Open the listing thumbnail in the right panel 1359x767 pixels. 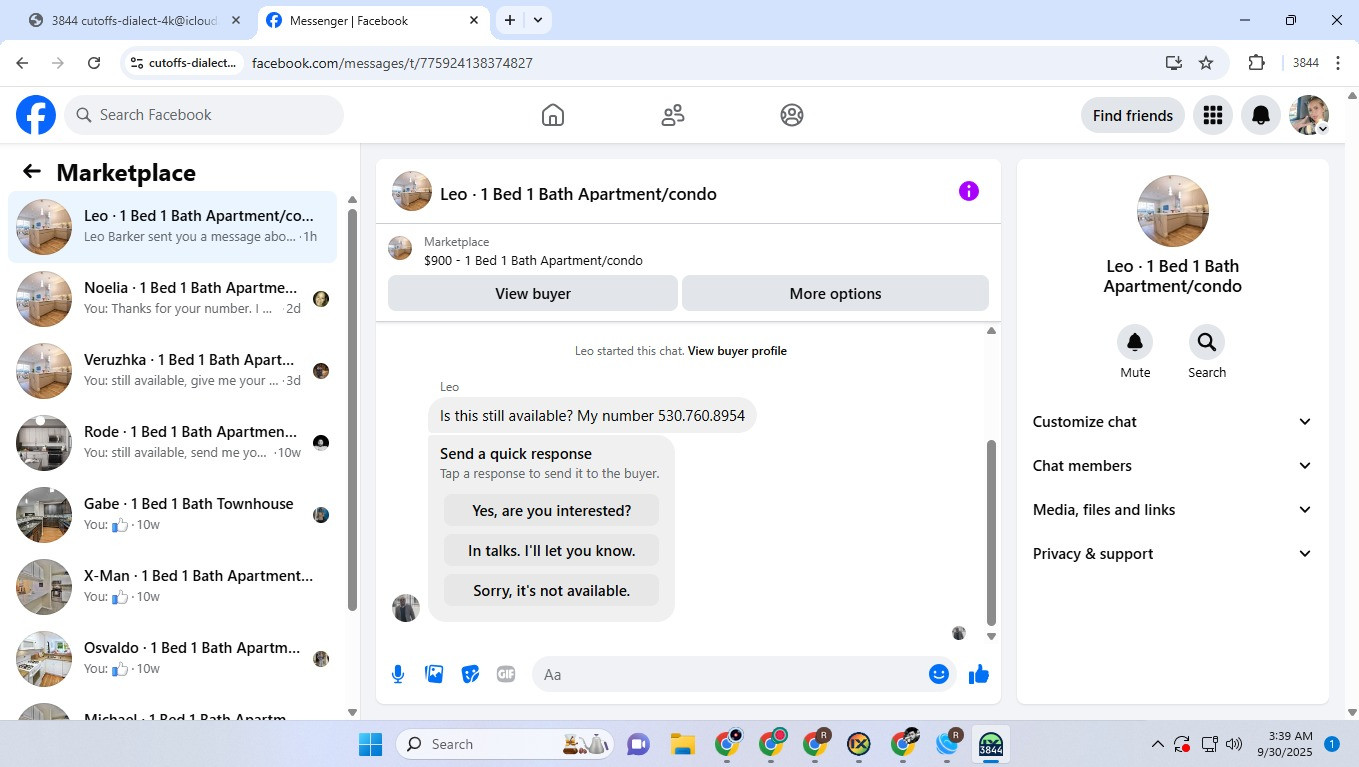click(1173, 211)
